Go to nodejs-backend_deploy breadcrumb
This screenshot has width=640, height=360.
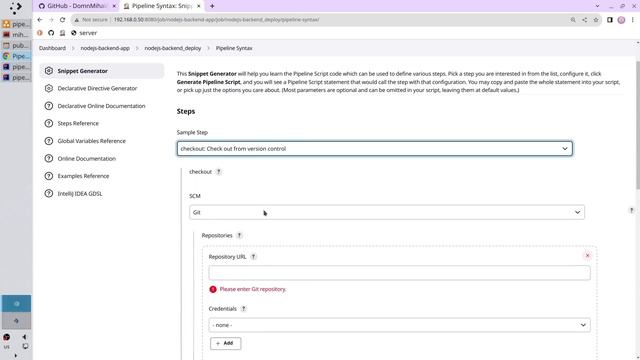[x=173, y=48]
